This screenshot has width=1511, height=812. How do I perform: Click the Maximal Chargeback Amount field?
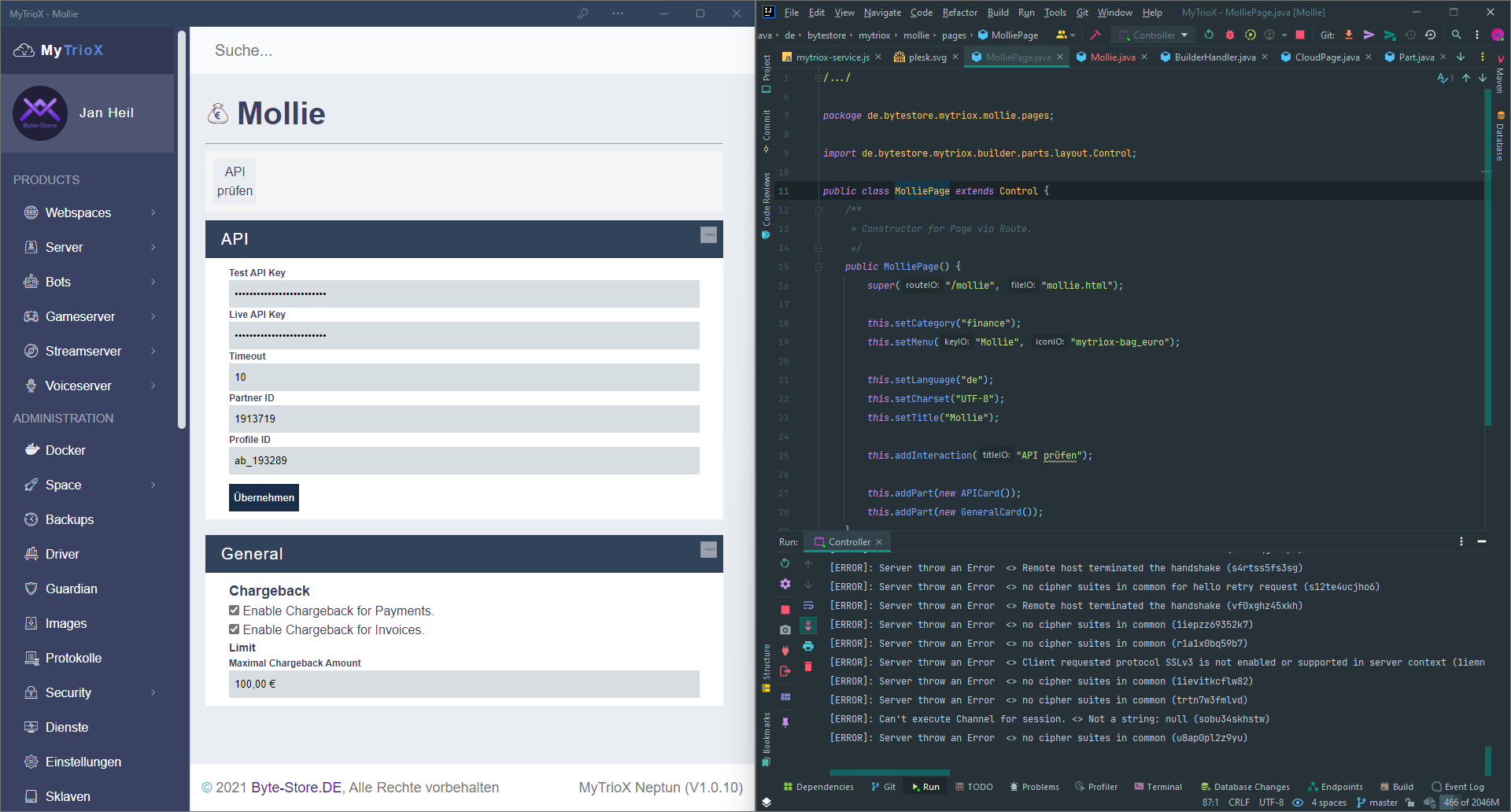[464, 684]
